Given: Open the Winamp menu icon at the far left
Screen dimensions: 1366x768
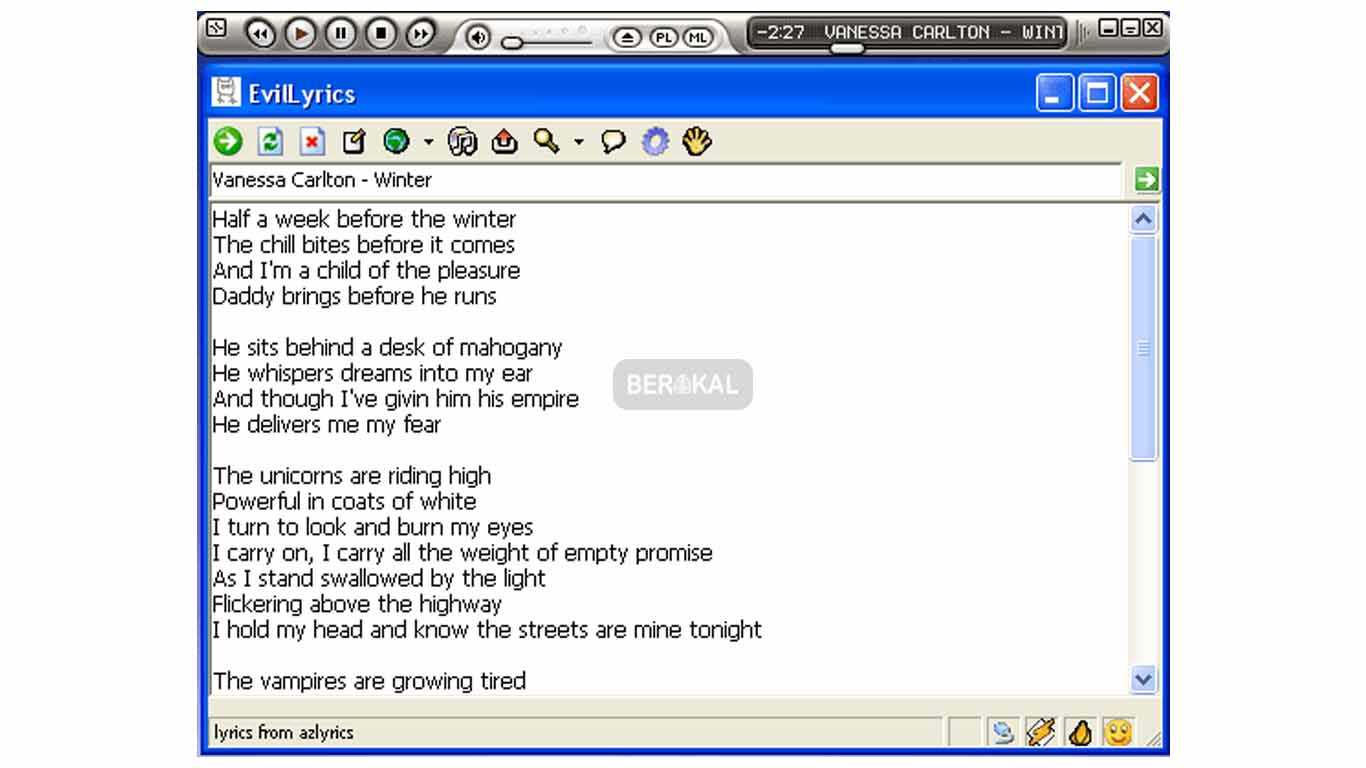Looking at the screenshot, I should click(216, 28).
